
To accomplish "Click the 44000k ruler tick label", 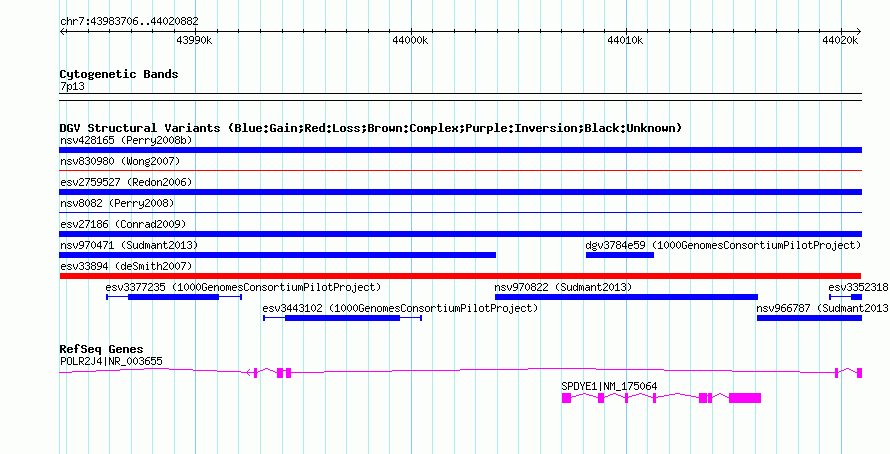I will click(x=410, y=40).
